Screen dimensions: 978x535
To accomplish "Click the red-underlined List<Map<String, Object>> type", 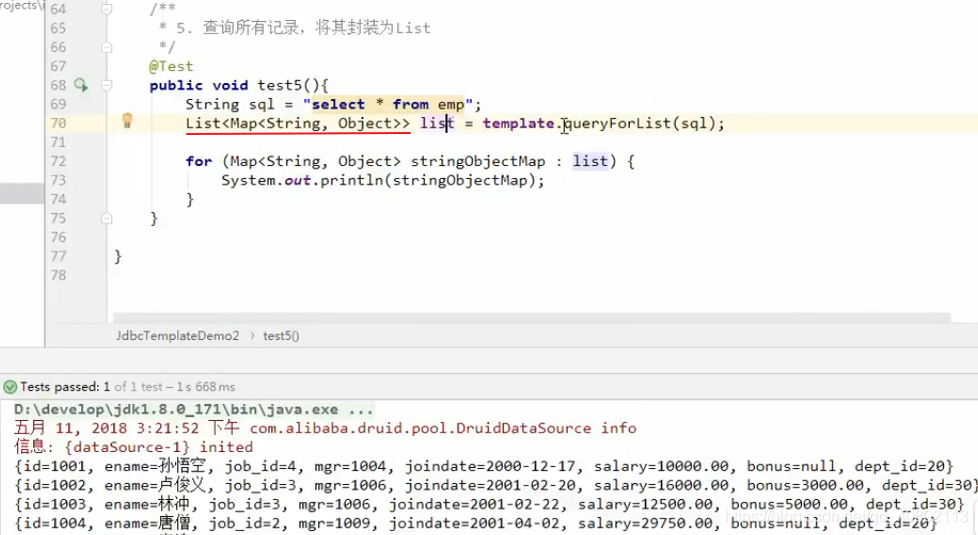I will tap(298, 123).
